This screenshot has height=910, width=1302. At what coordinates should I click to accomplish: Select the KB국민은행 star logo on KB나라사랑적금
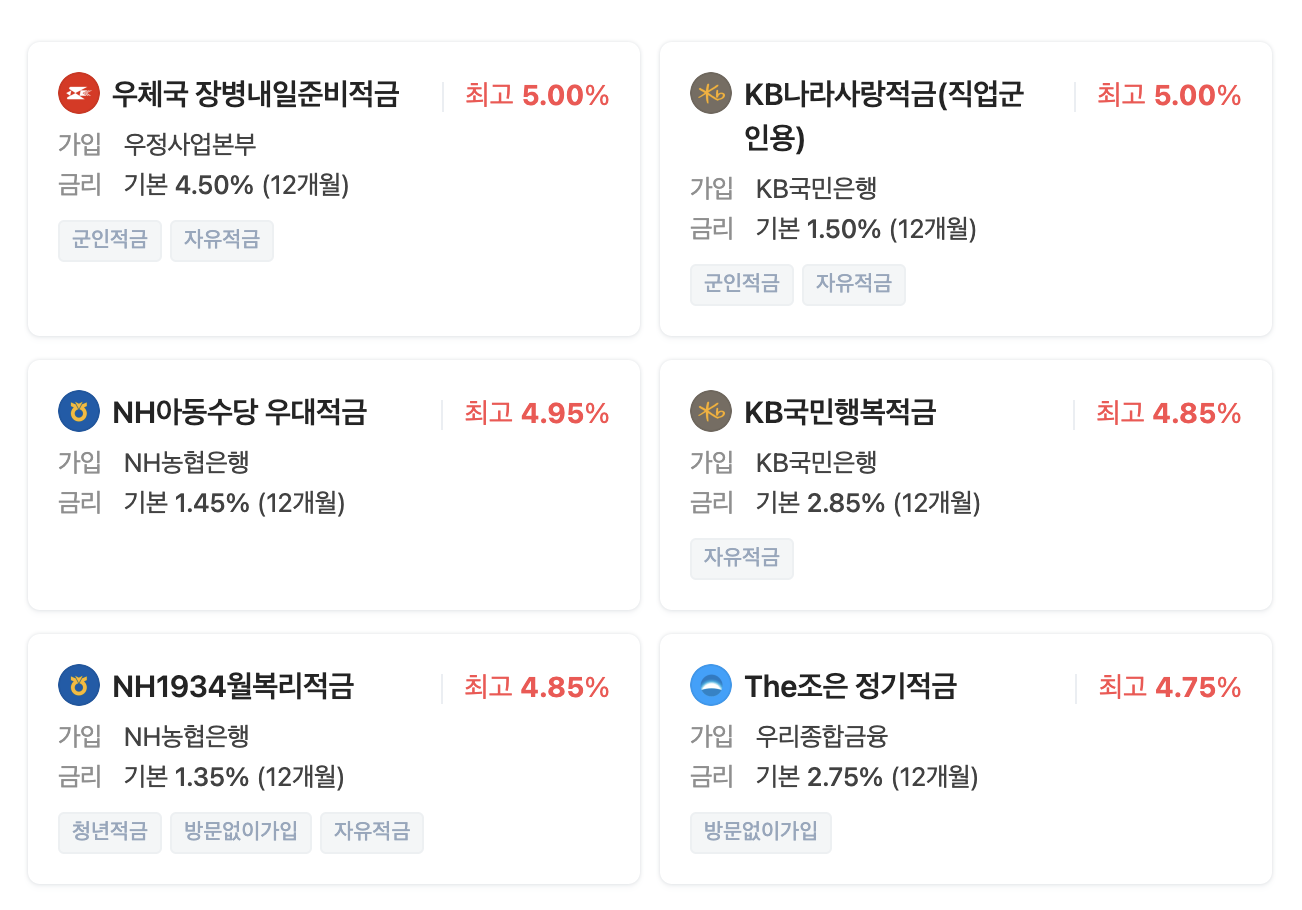coord(711,94)
